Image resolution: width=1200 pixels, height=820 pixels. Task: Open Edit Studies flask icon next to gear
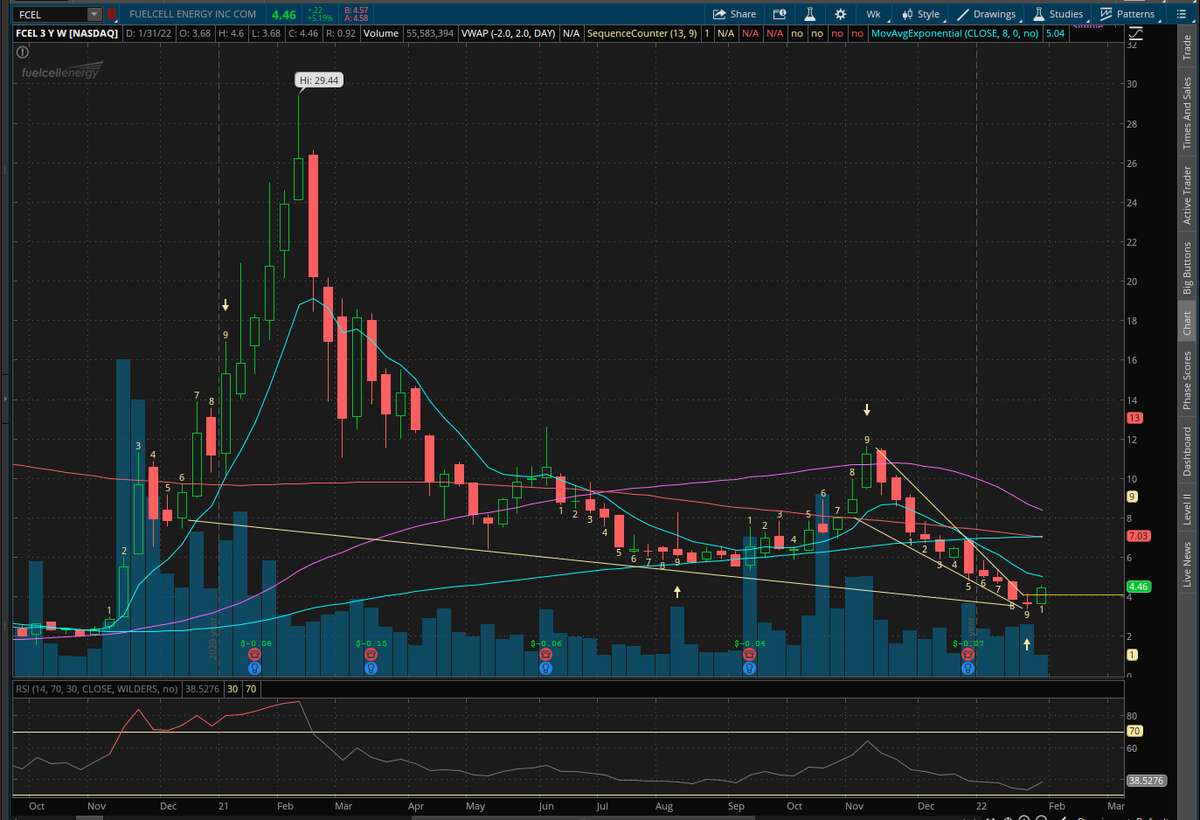(810, 14)
